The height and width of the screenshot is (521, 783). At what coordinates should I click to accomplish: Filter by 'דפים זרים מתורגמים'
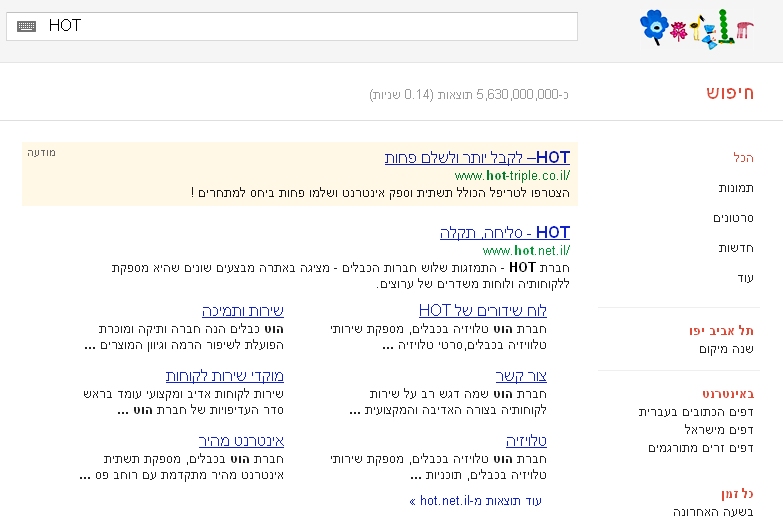coord(701,448)
